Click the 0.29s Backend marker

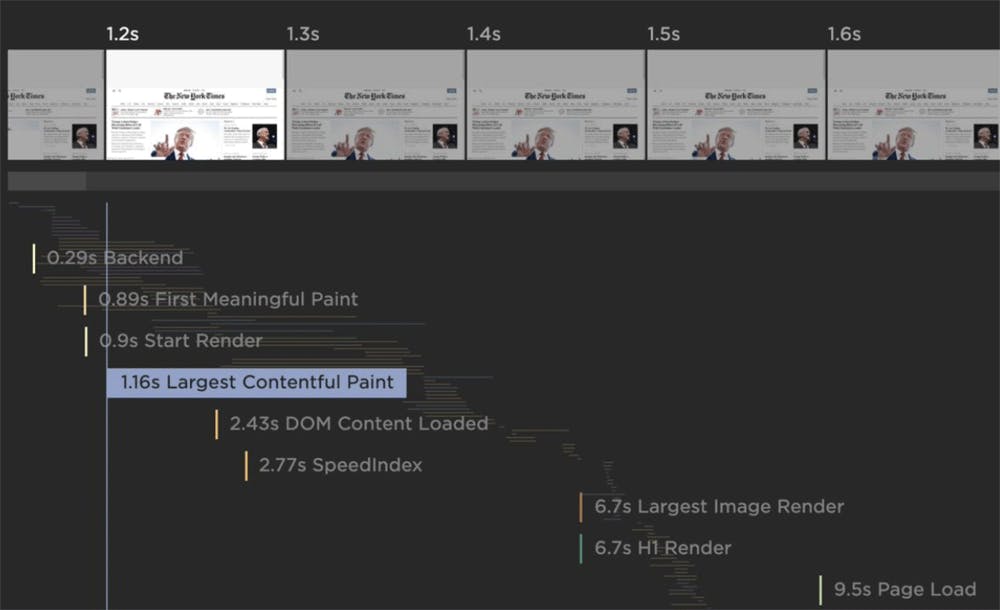pyautogui.click(x=115, y=258)
